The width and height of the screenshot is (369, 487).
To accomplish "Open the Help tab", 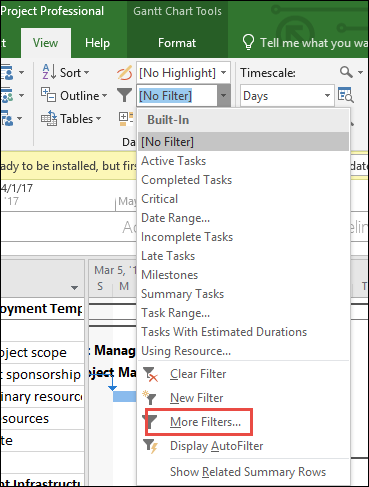I will click(97, 43).
